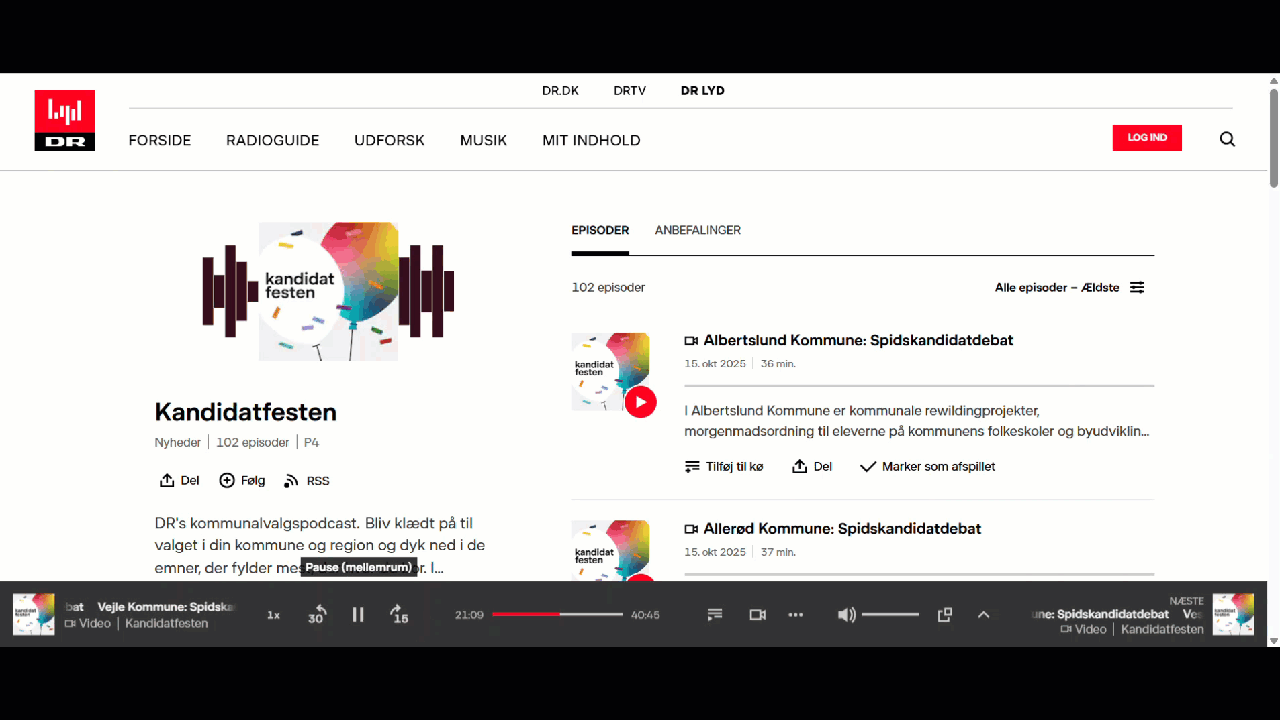Mute the player volume speaker icon
The image size is (1280, 720).
(x=846, y=615)
